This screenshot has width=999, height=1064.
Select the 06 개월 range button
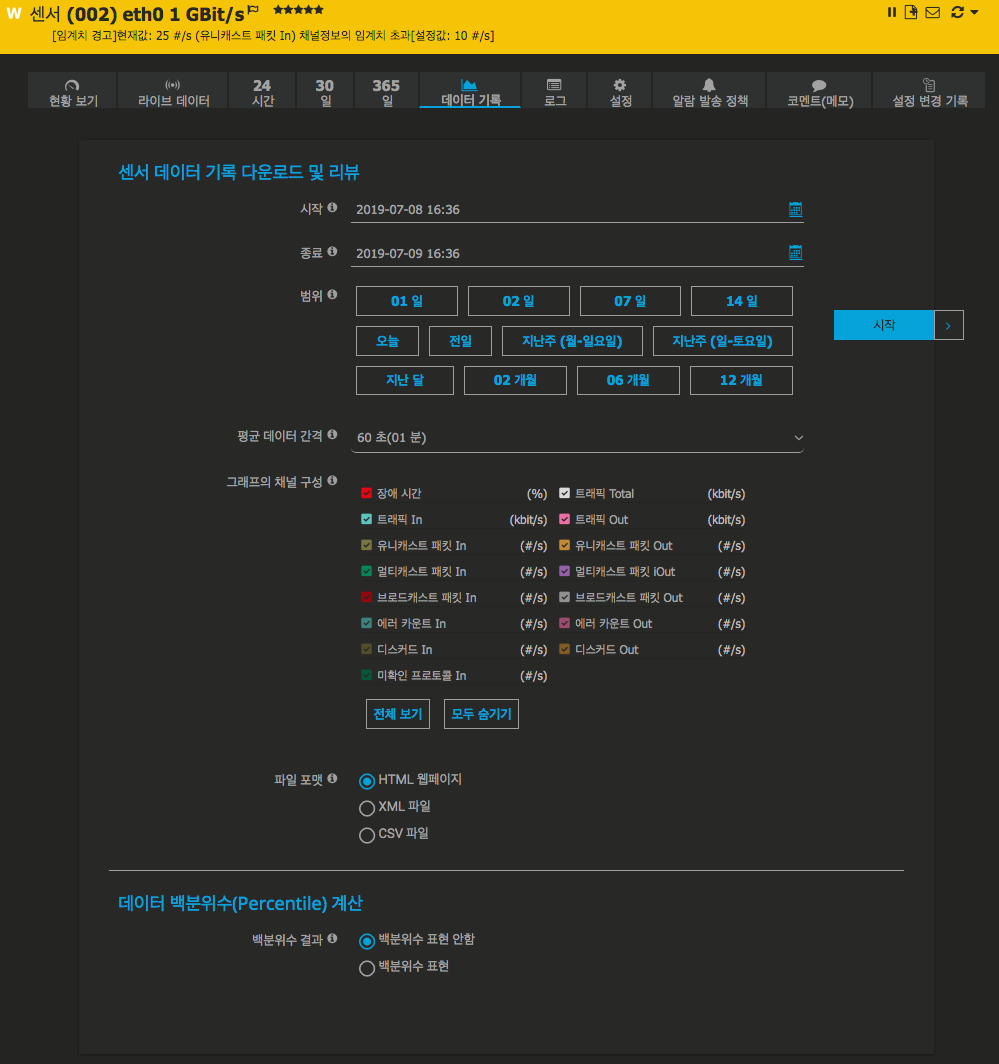click(628, 380)
